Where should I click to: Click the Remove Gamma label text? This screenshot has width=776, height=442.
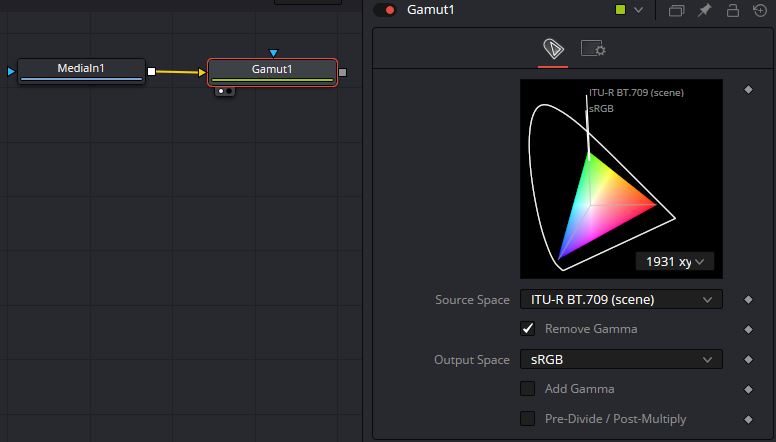click(x=591, y=329)
